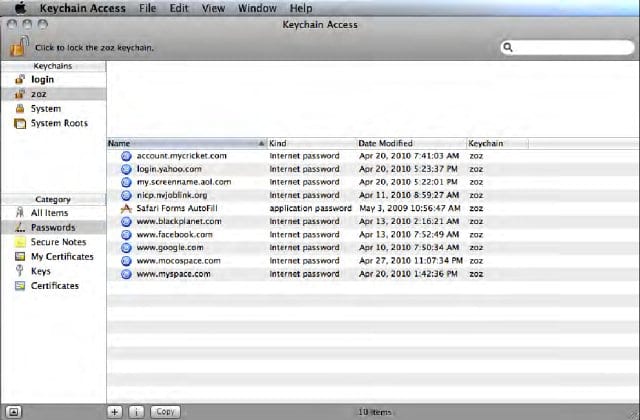This screenshot has height=420, width=640.
Task: Click the date 'May 3, 2009 10:56:47 AM'
Action: [x=410, y=209]
